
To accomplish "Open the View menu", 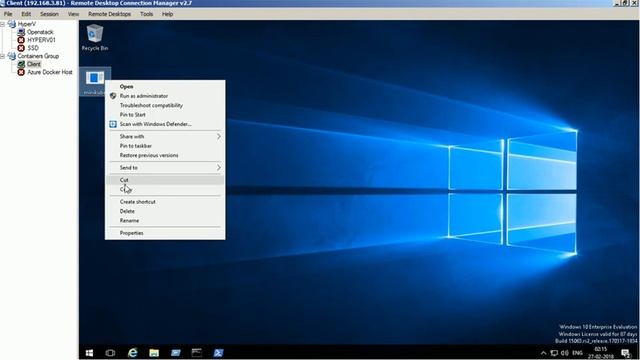I will point(73,14).
